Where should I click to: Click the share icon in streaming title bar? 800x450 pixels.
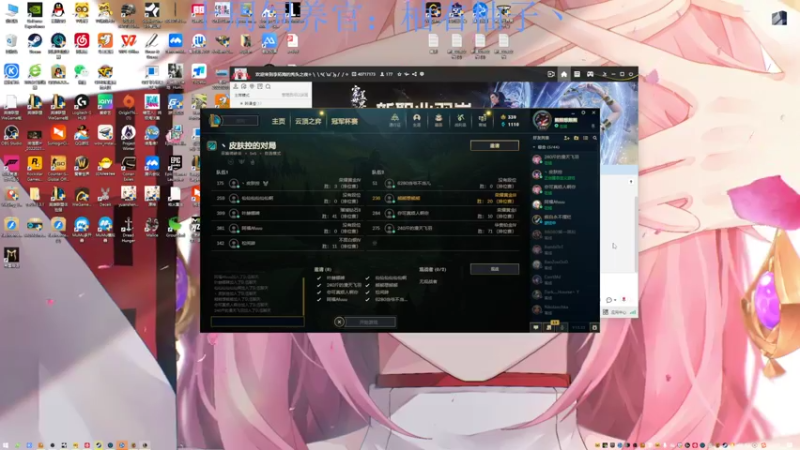pyautogui.click(x=414, y=74)
